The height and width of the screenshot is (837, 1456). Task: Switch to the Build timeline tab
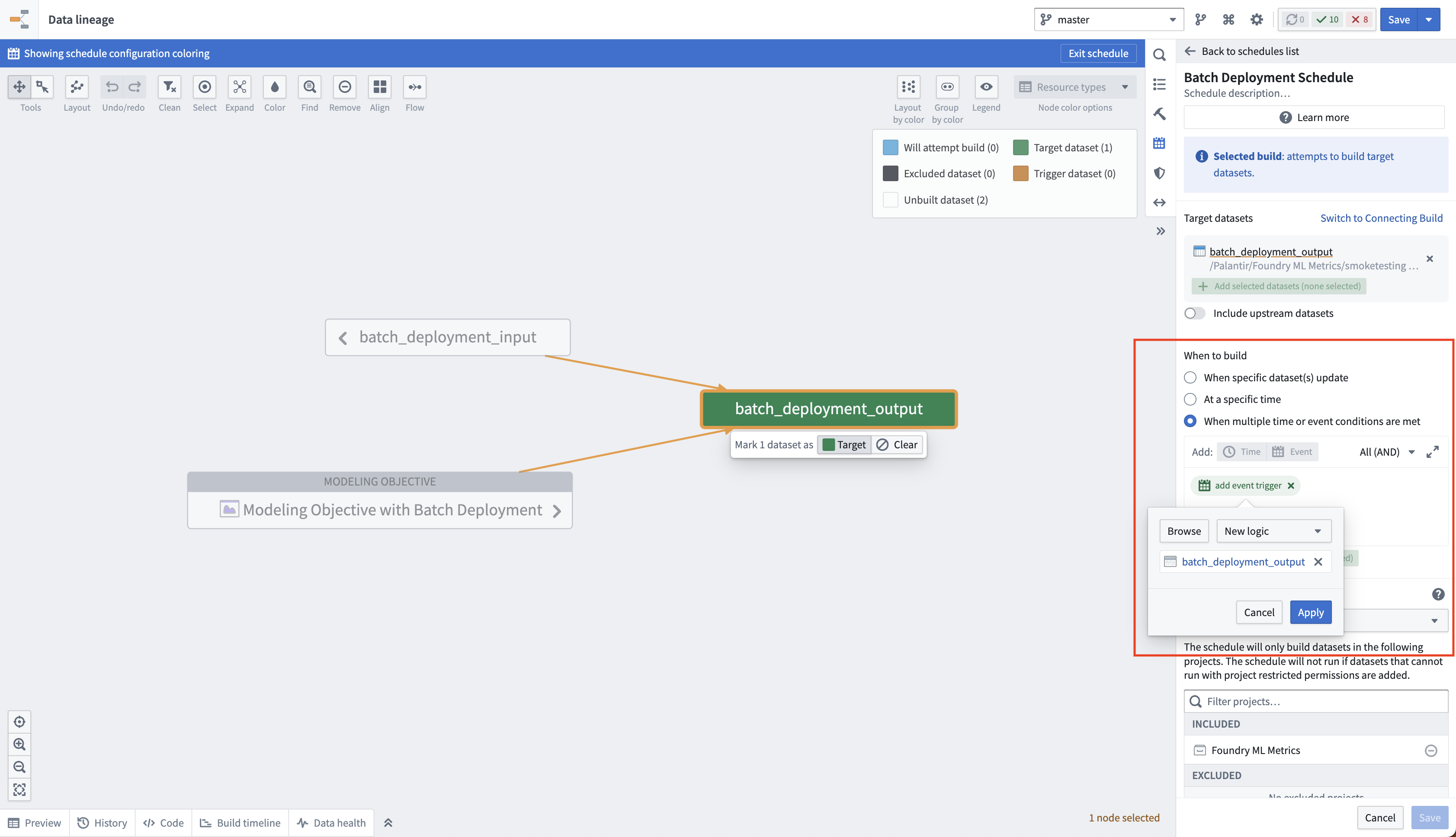241,823
